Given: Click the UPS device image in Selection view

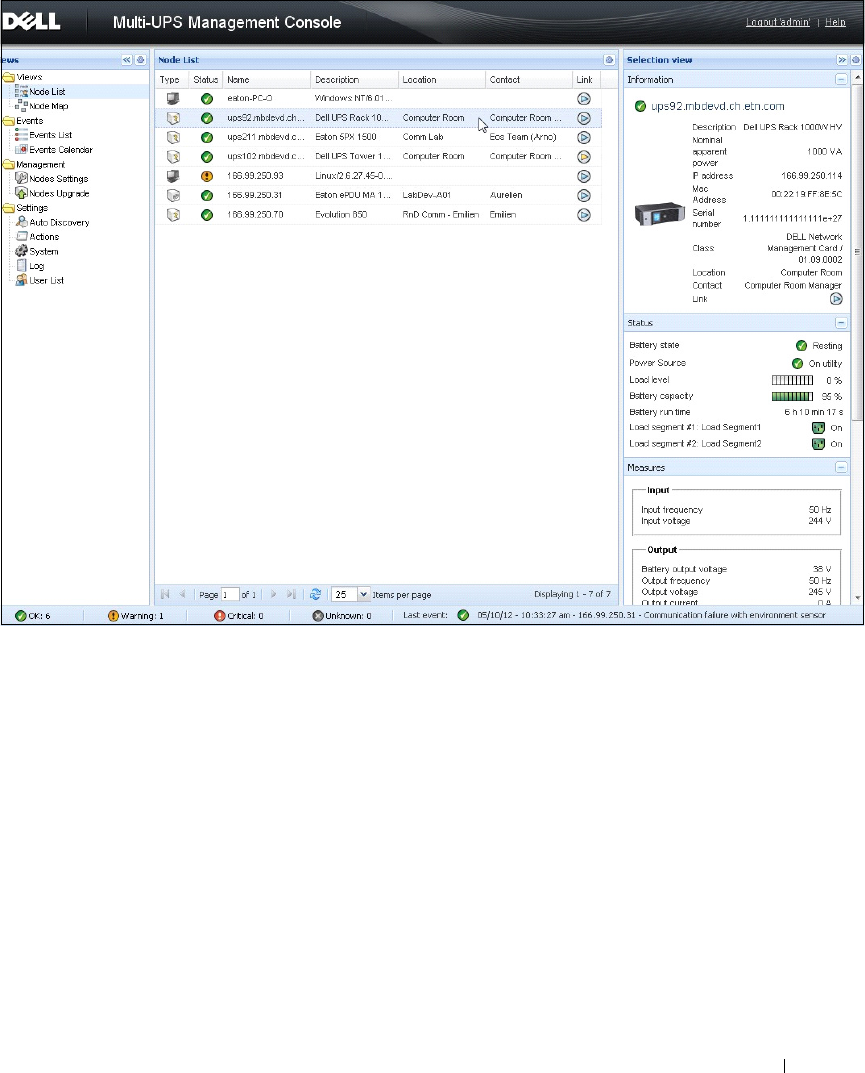Looking at the screenshot, I should tap(660, 214).
